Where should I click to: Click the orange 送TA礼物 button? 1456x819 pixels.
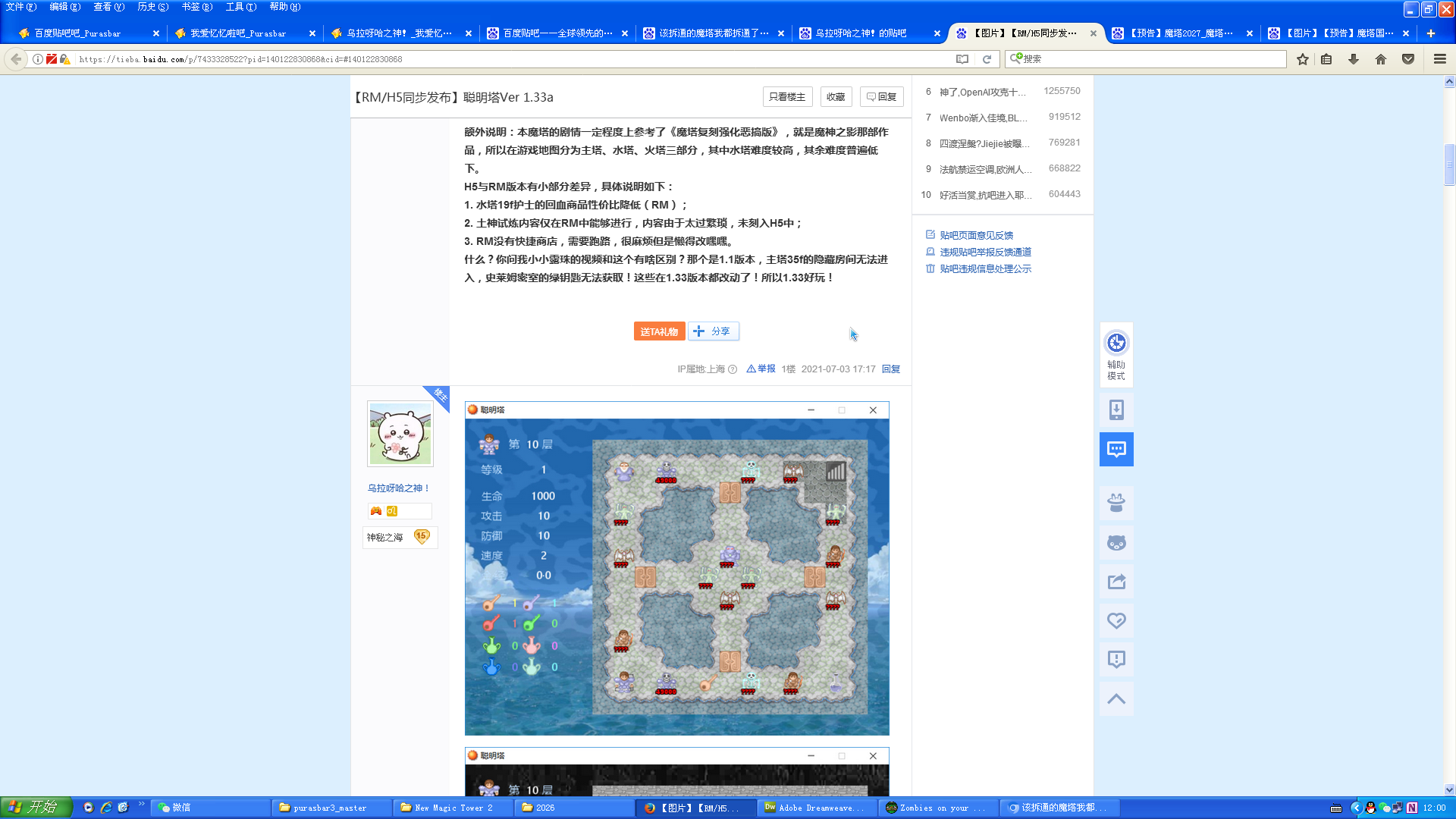point(659,331)
